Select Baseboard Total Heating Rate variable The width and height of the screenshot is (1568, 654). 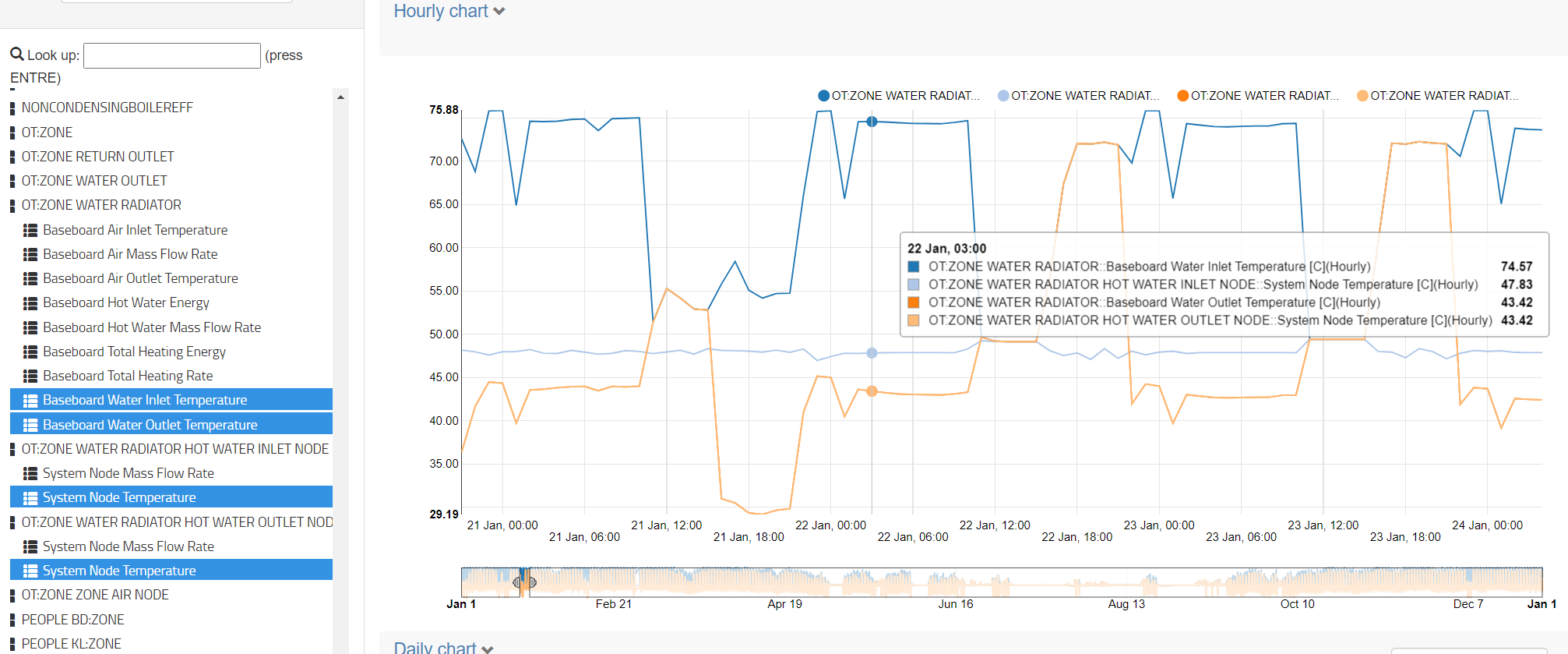(x=128, y=376)
